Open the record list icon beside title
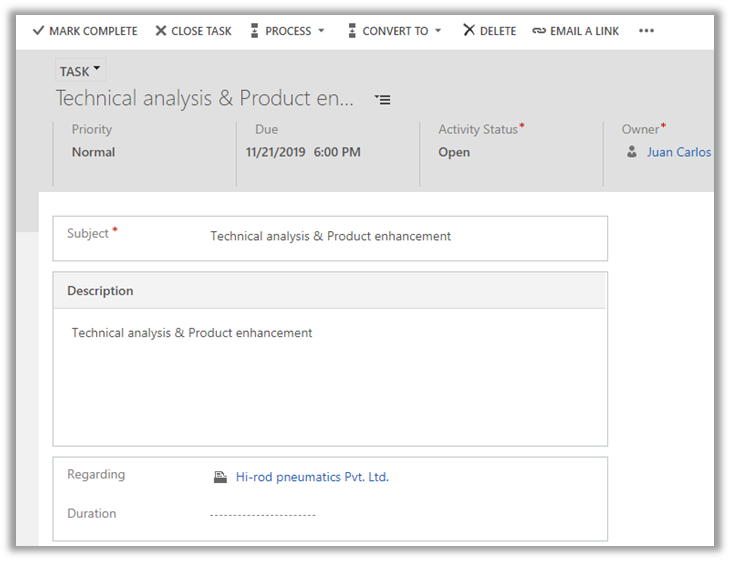The image size is (731, 561). (x=383, y=99)
